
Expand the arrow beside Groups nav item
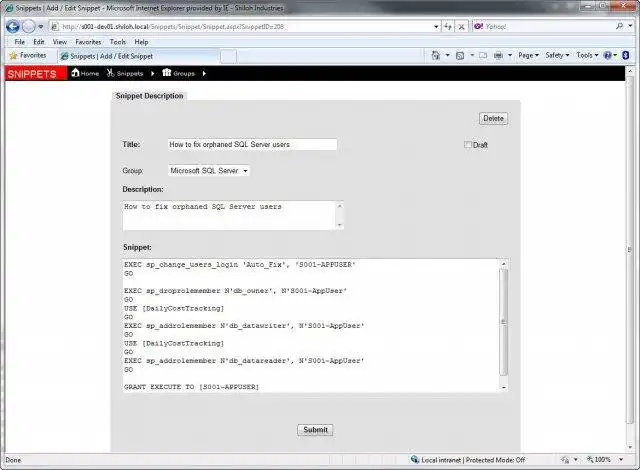pos(204,73)
